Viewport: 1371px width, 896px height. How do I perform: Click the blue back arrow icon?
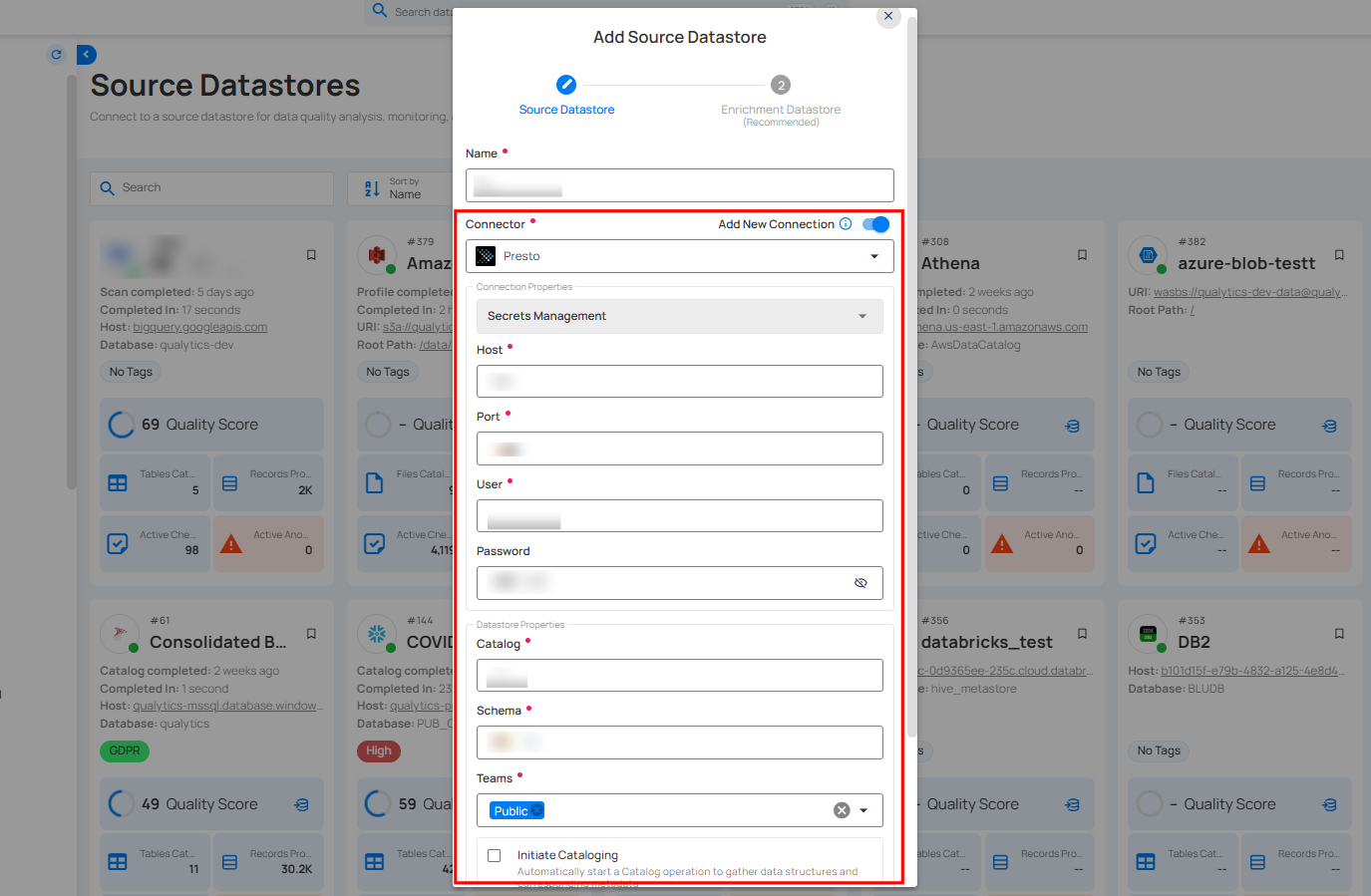coord(87,55)
